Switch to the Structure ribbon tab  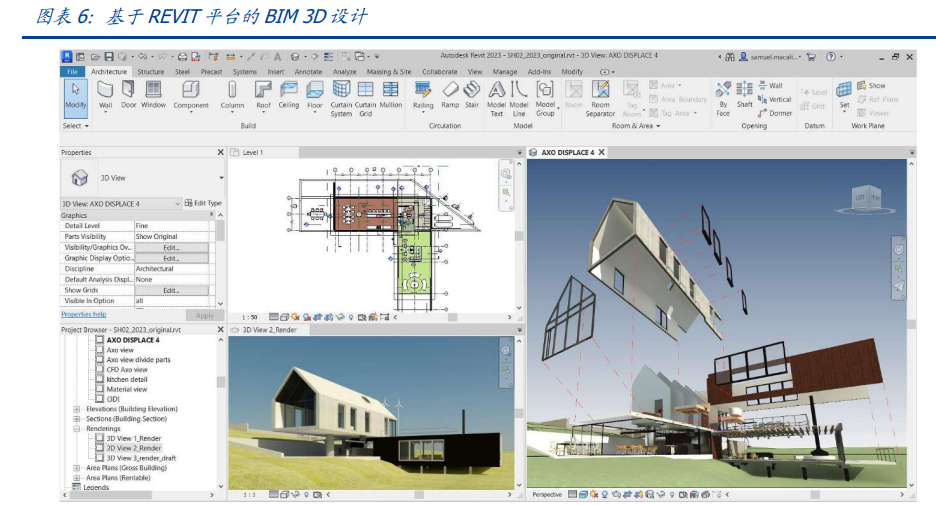150,72
